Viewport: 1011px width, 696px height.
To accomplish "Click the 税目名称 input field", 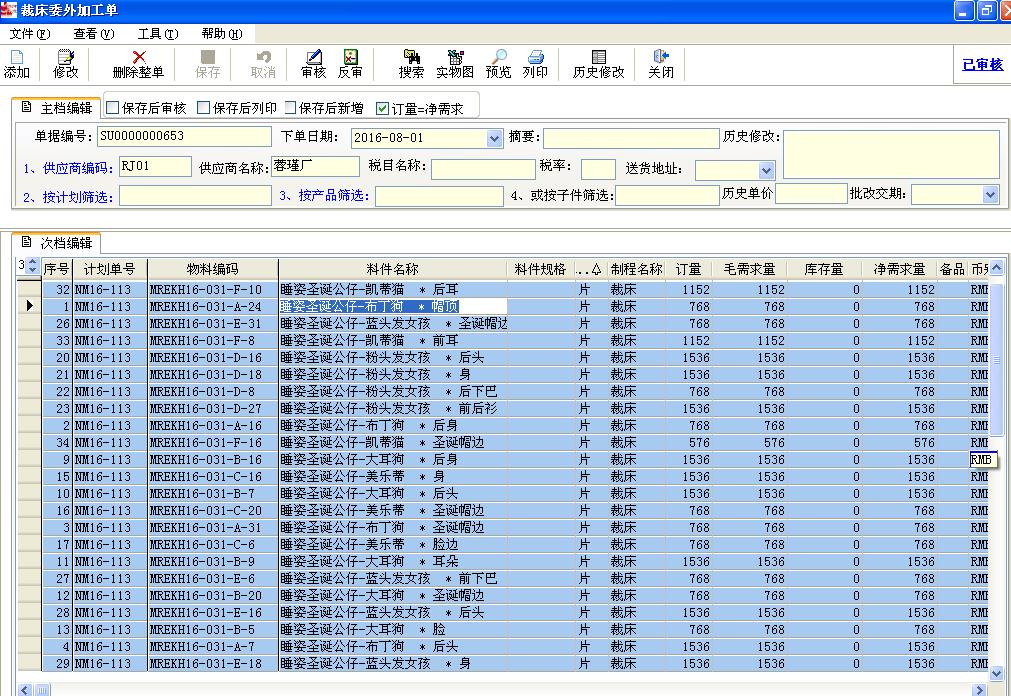I will click(483, 169).
